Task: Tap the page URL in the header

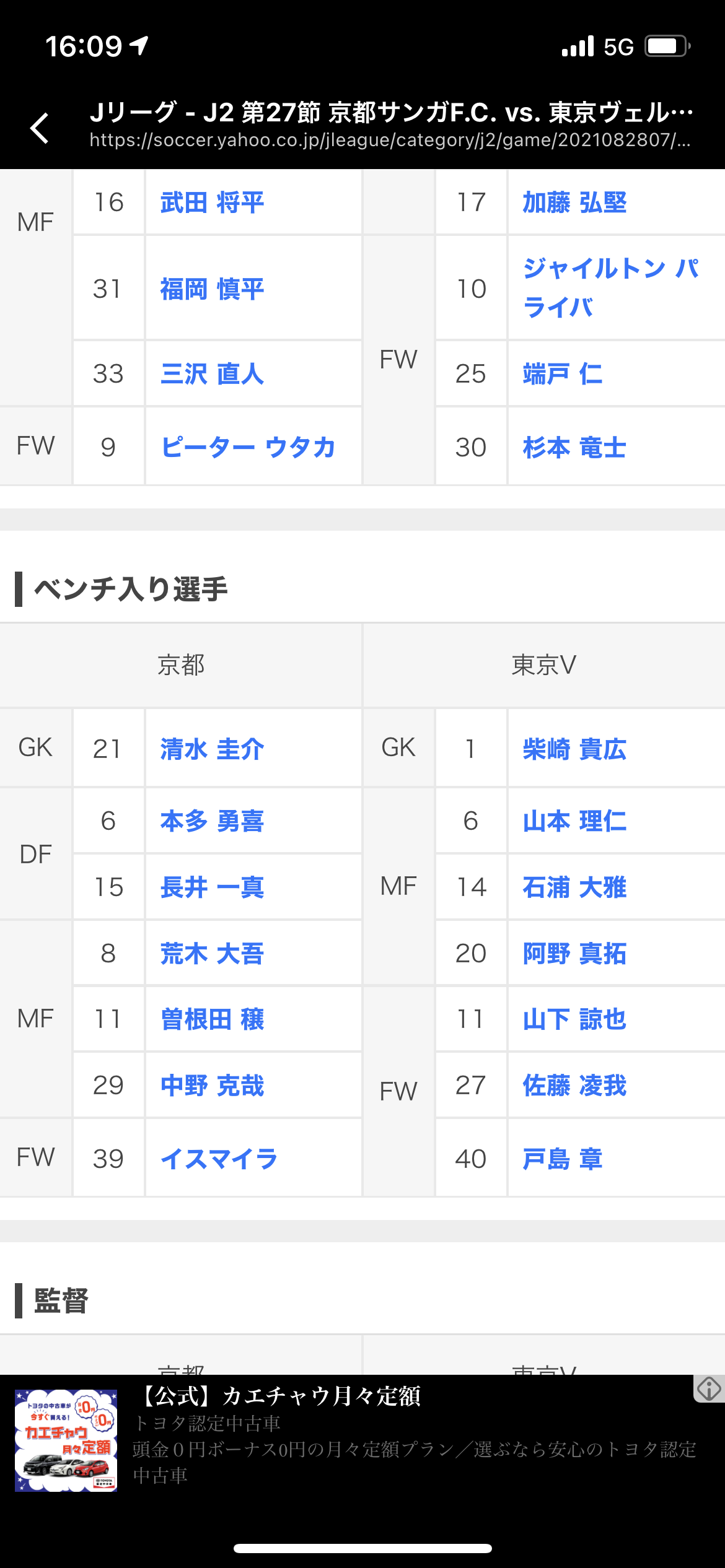Action: click(x=390, y=141)
